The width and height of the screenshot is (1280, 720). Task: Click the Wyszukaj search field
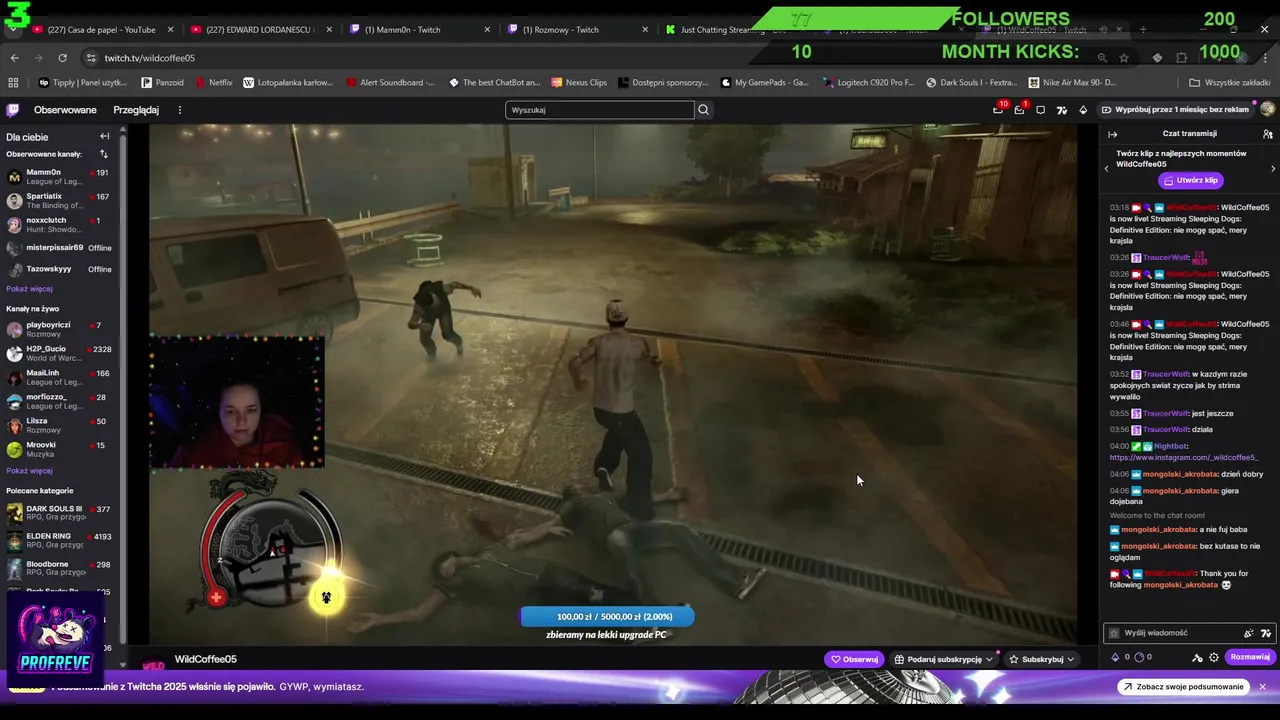[x=599, y=110]
